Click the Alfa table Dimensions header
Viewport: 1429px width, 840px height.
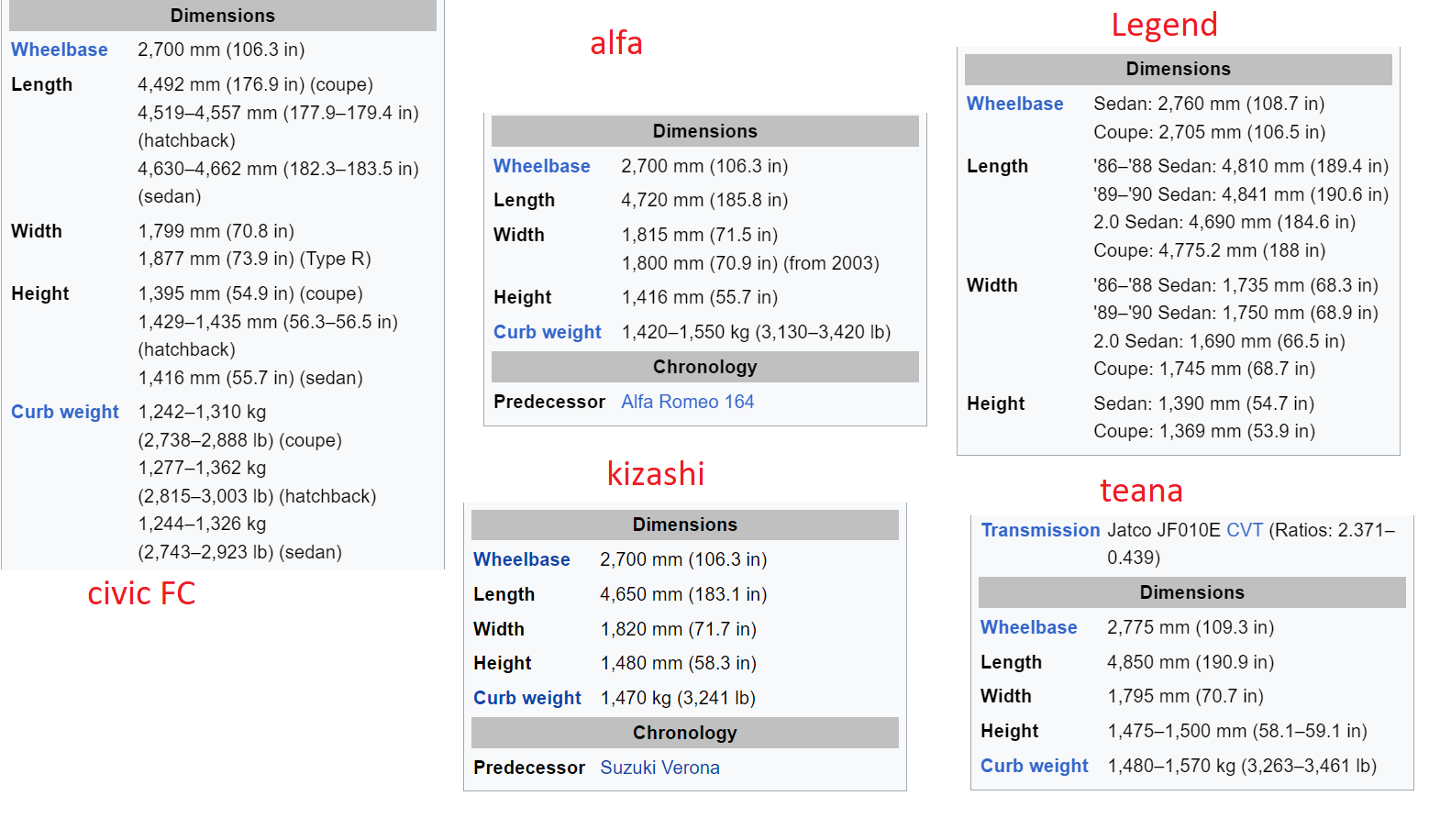705,131
